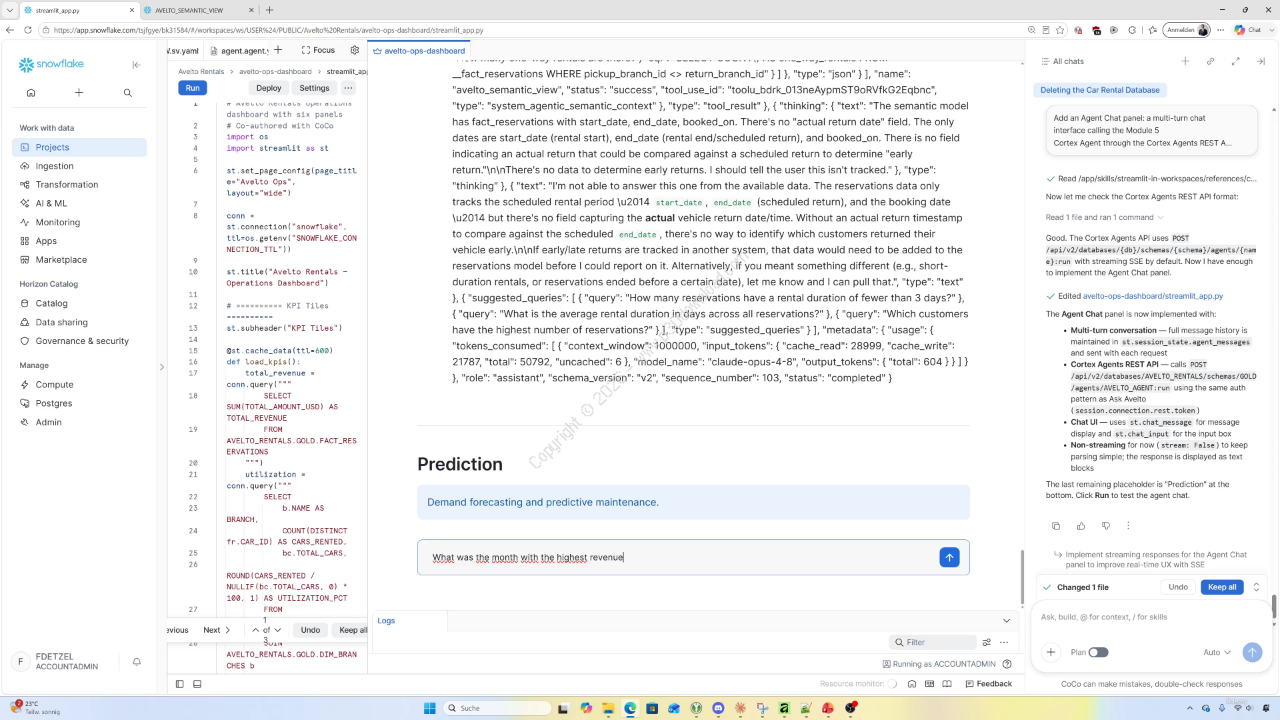Image resolution: width=1280 pixels, height=720 pixels.
Task: Open Windows Start menu
Action: [x=430, y=708]
